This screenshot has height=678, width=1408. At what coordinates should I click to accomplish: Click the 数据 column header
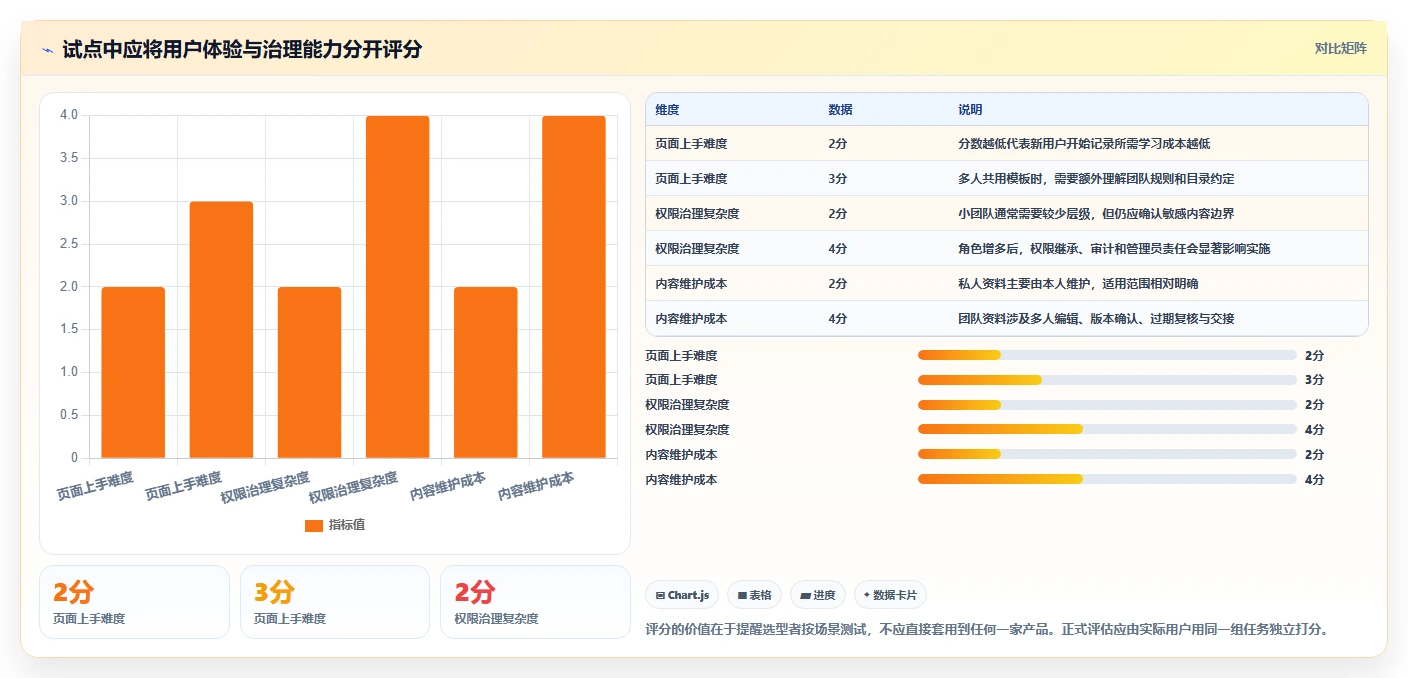point(840,110)
